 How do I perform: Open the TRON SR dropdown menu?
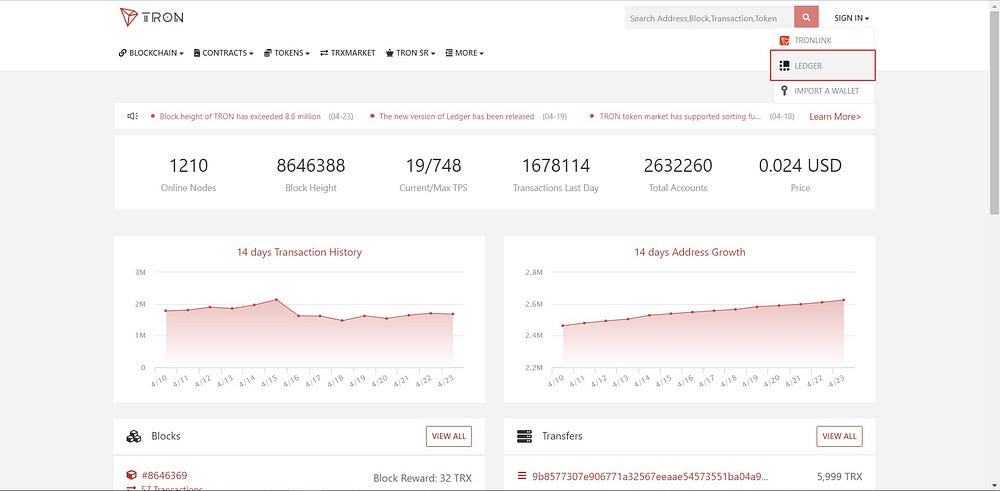tap(410, 53)
